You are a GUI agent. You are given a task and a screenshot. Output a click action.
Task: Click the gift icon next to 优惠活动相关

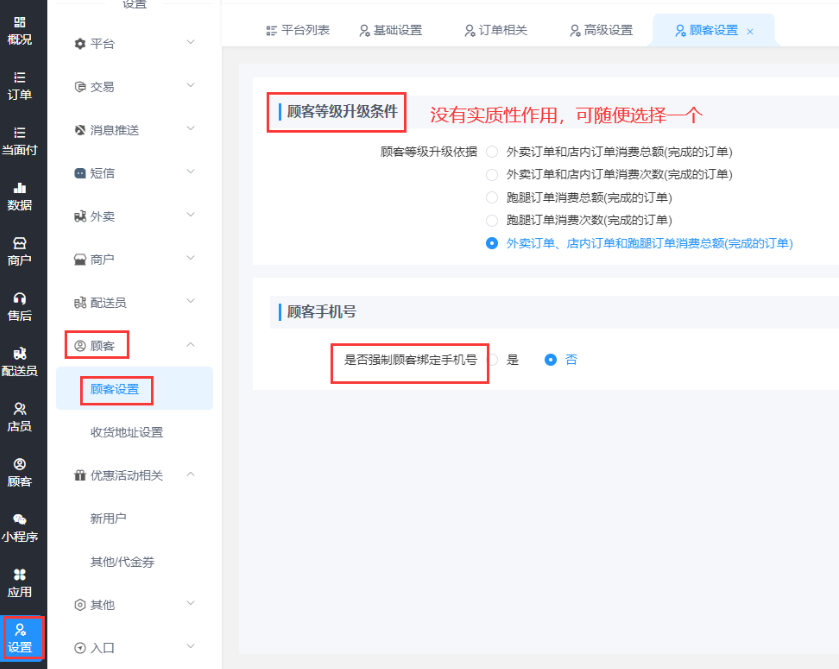(x=80, y=475)
